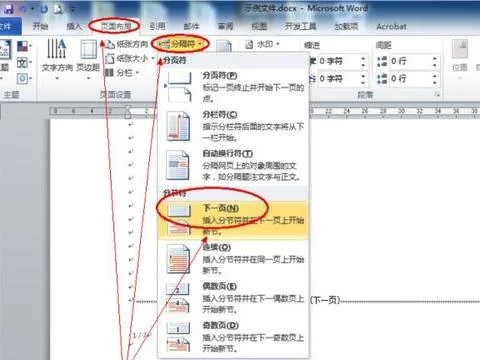Click the left indent 0 字符 field
480x360 pixels.
(338, 61)
